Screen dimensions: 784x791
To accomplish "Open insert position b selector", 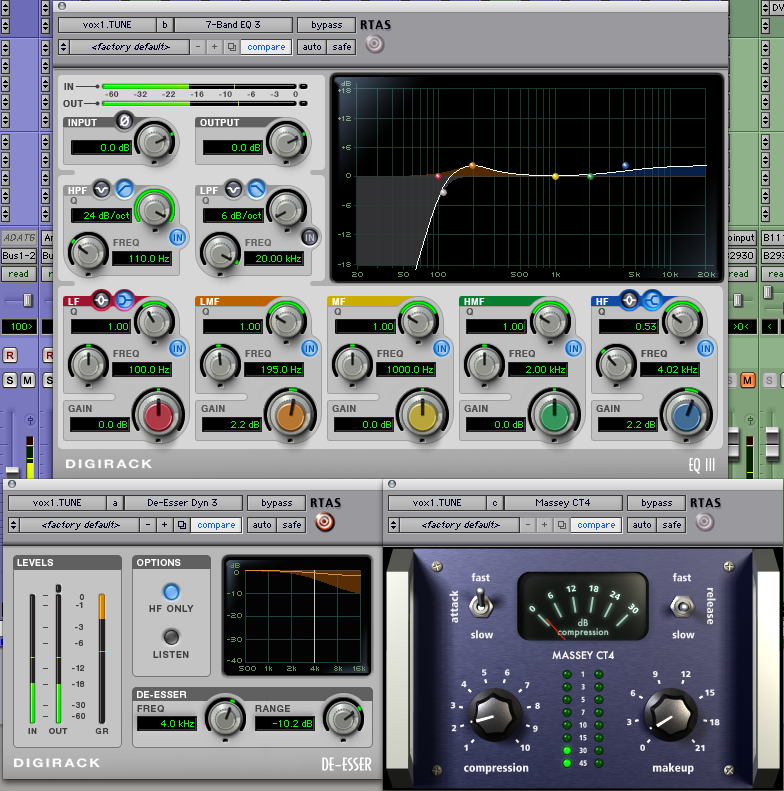I will (165, 25).
